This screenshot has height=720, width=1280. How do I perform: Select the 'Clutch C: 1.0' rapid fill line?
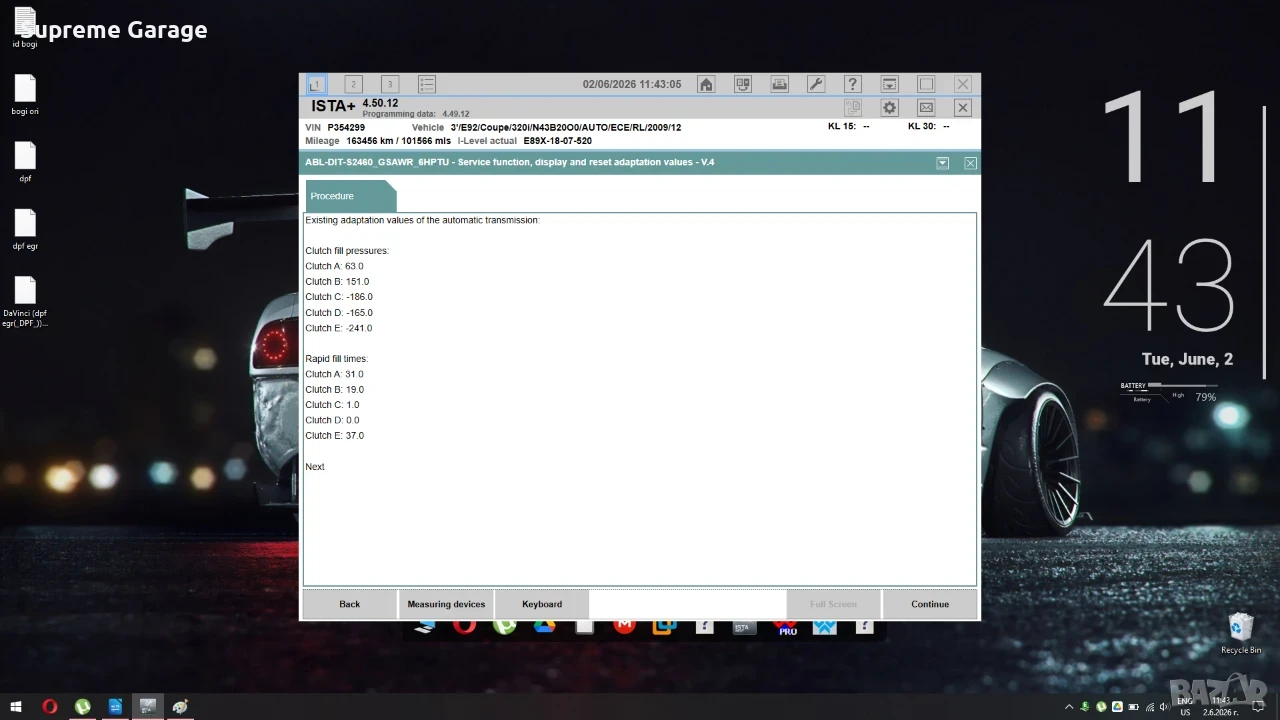332,405
